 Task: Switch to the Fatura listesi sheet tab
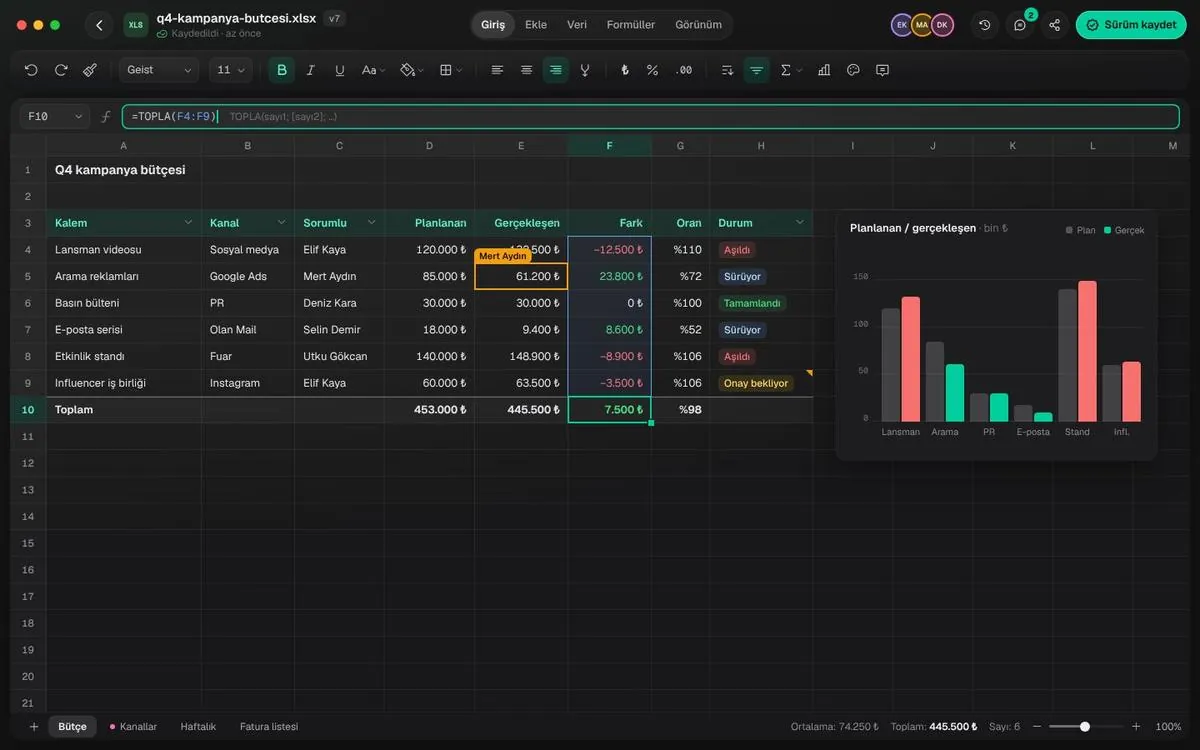click(x=269, y=727)
